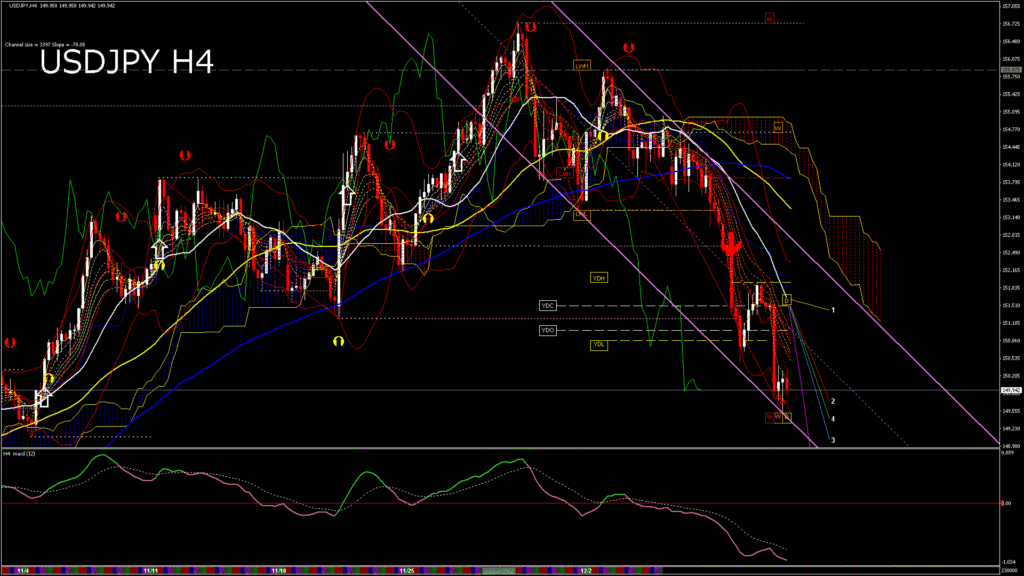Click projection line label 3
The width and height of the screenshot is (1024, 576).
pyautogui.click(x=833, y=440)
